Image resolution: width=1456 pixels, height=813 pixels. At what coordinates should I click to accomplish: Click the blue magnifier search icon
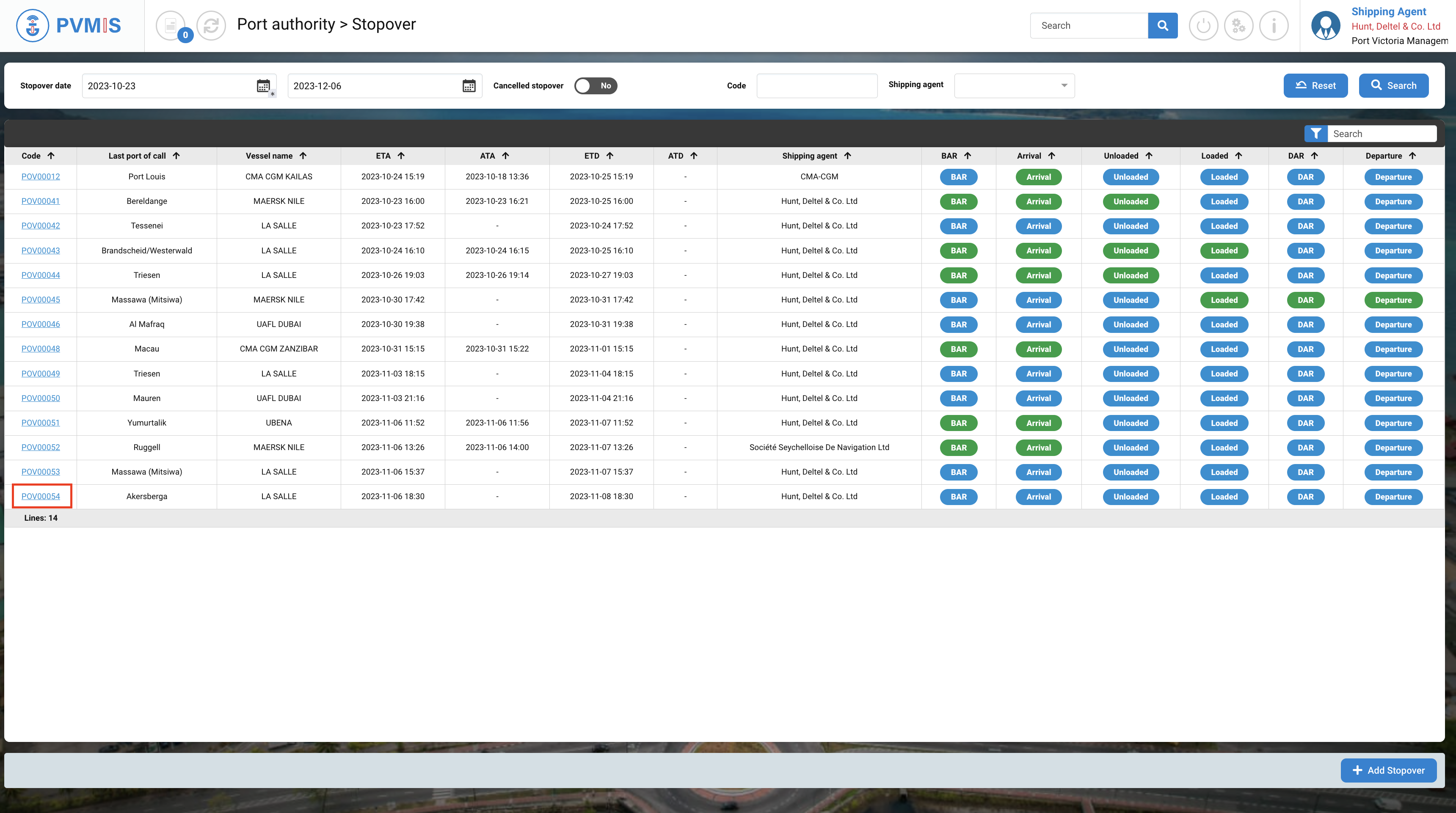1163,25
